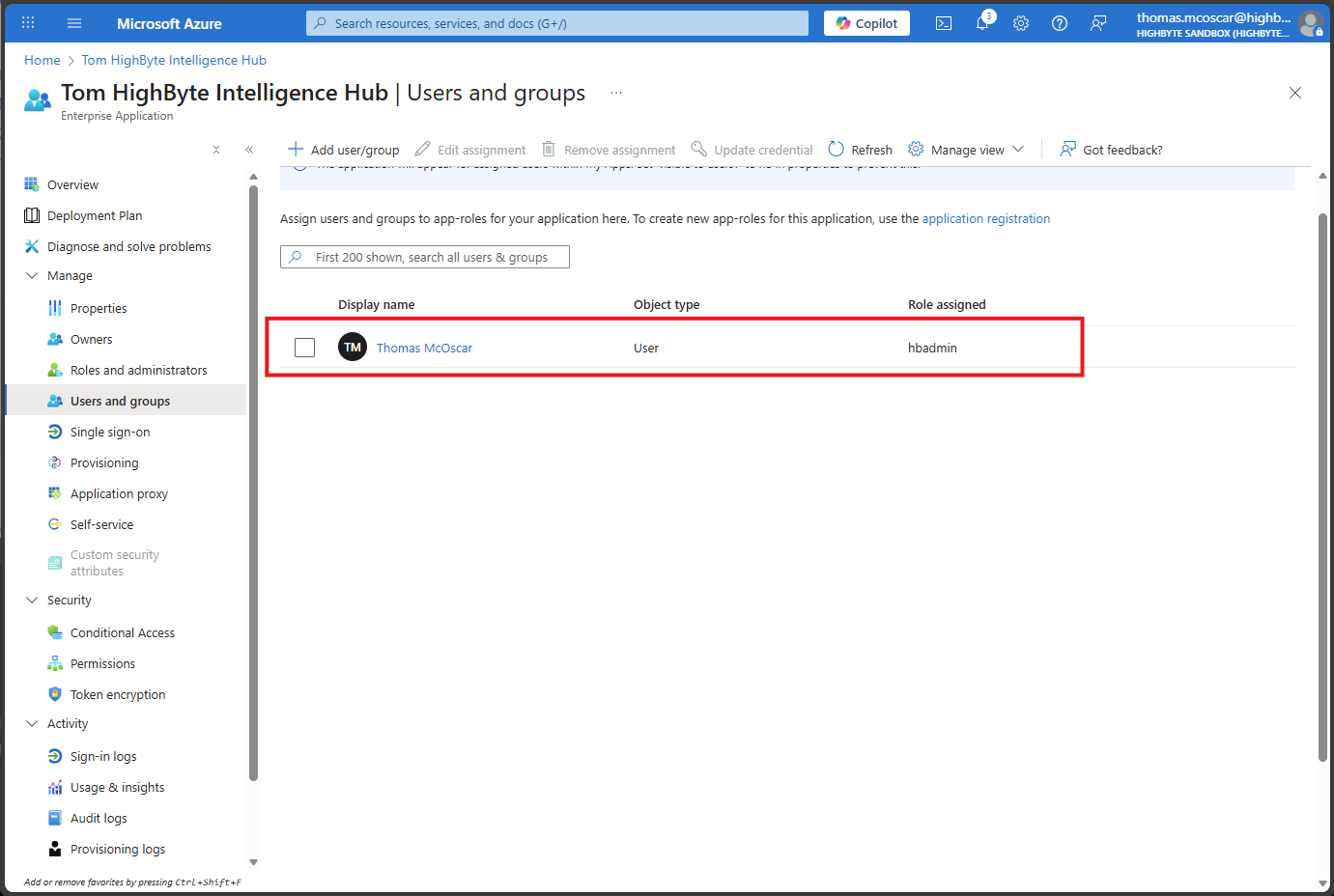Open portal settings gear icon
This screenshot has width=1334, height=896.
pyautogui.click(x=1021, y=23)
